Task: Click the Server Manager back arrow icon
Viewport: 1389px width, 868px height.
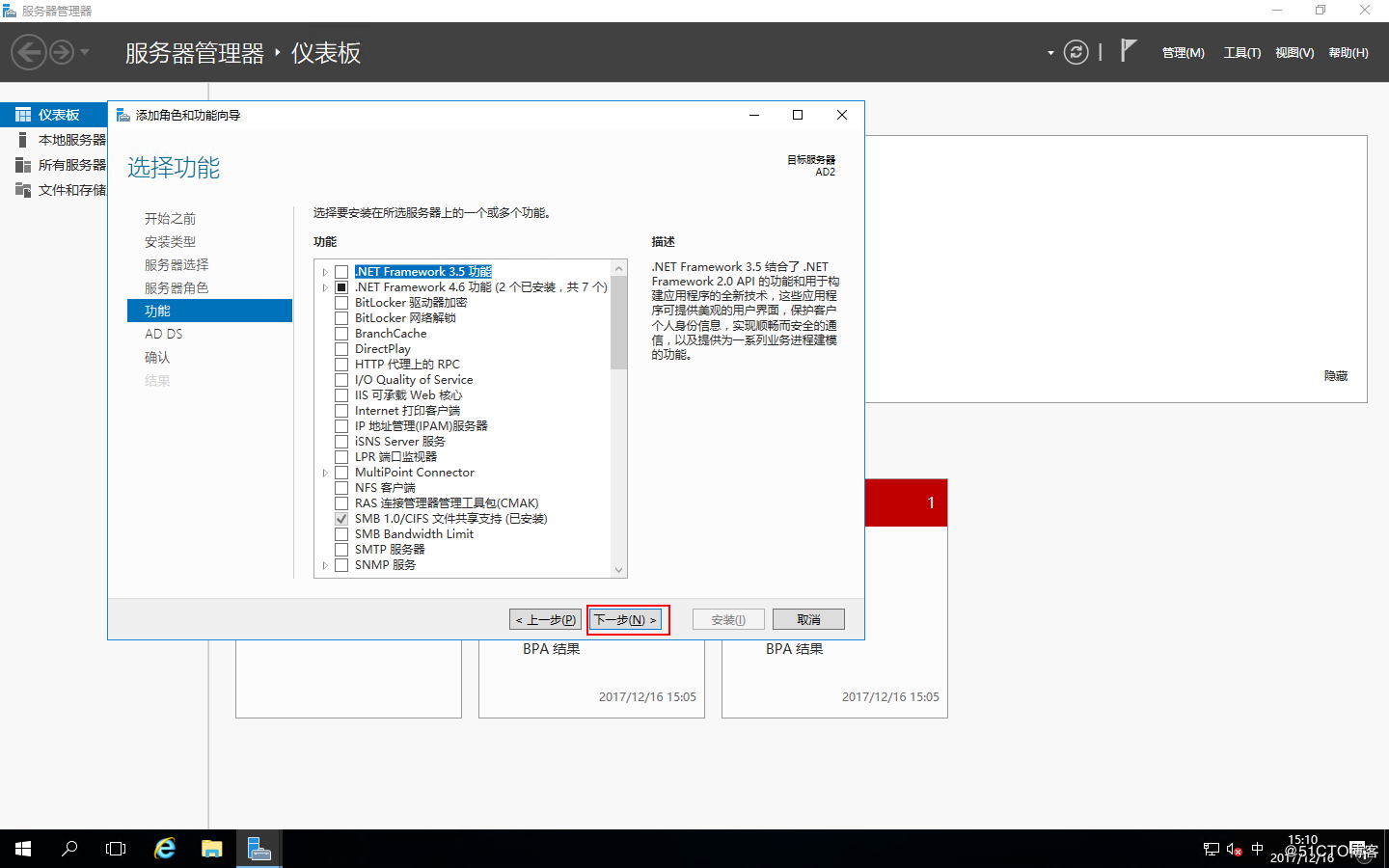Action: pos(29,52)
